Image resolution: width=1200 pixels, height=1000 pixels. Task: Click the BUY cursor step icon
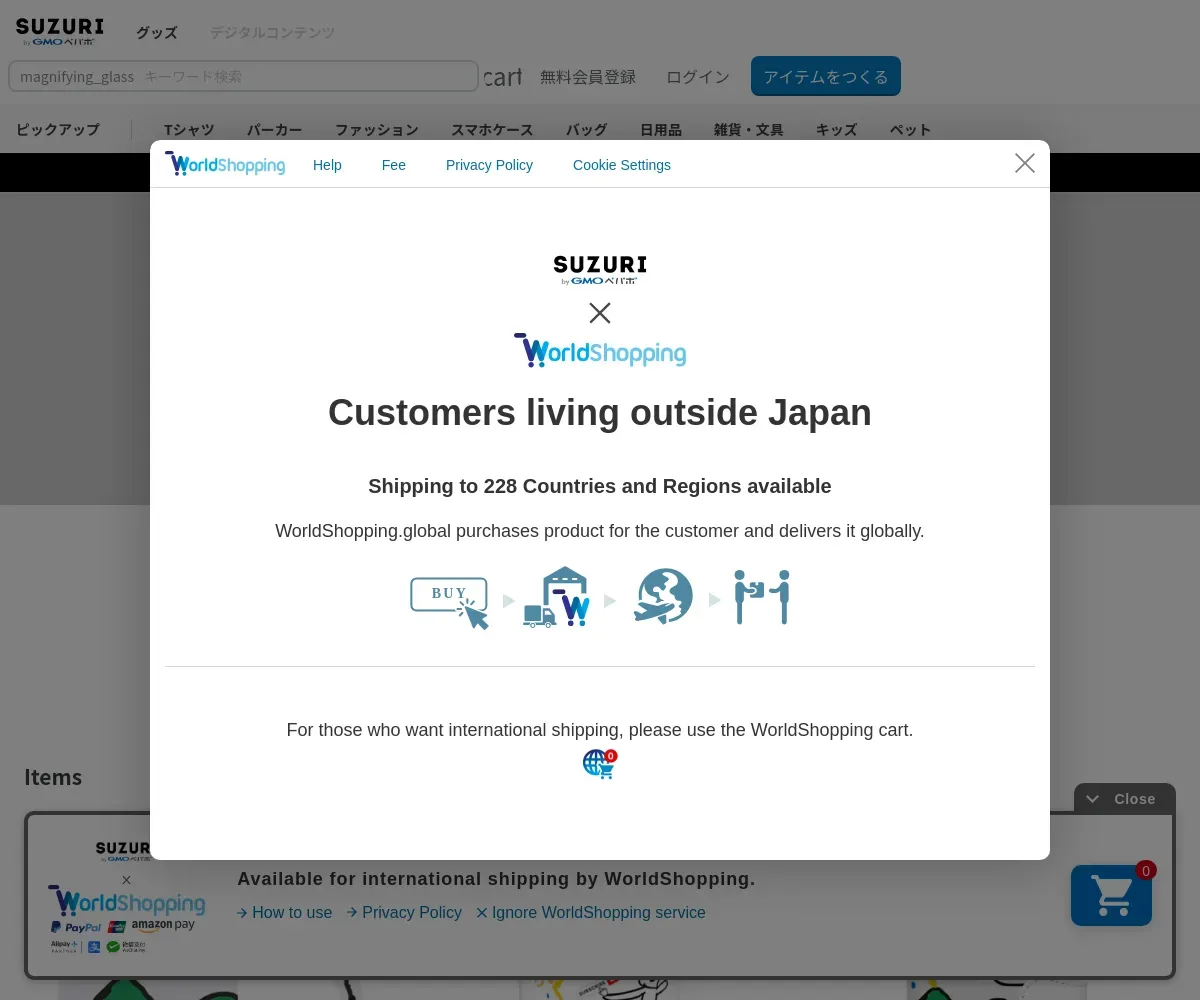click(450, 602)
